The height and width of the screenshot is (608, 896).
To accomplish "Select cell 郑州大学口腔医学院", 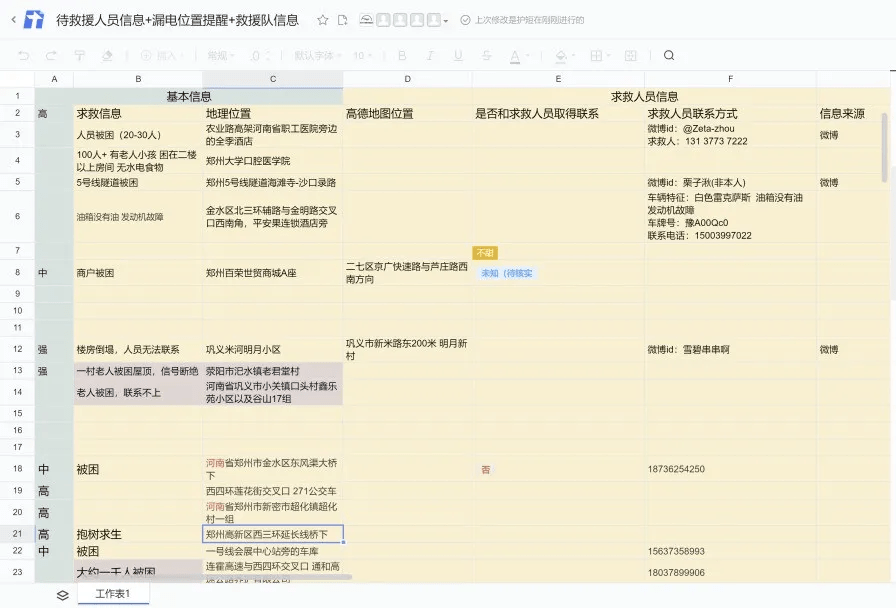I will pyautogui.click(x=273, y=161).
